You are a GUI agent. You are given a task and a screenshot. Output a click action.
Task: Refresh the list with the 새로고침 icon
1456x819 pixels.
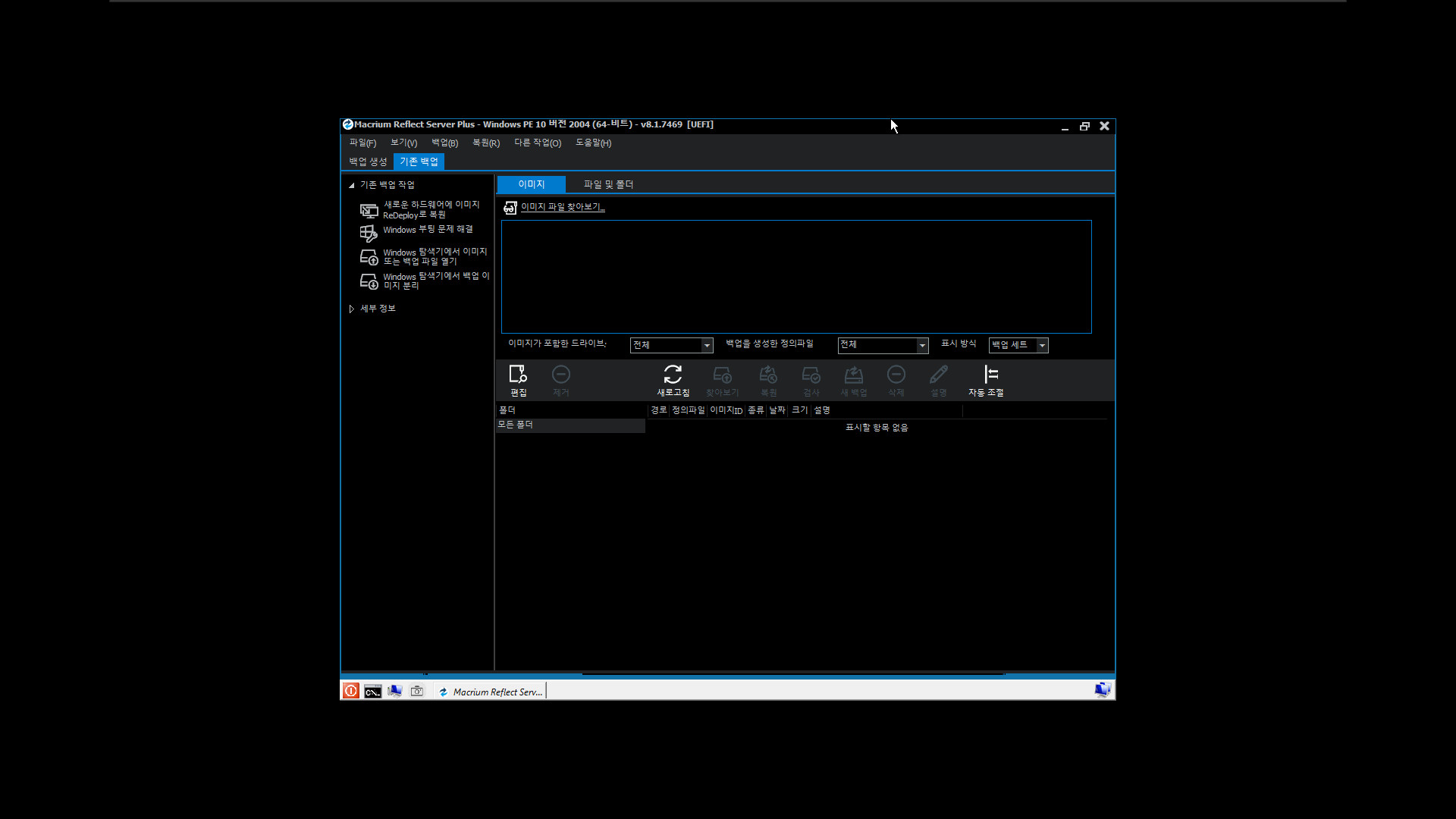click(x=673, y=375)
